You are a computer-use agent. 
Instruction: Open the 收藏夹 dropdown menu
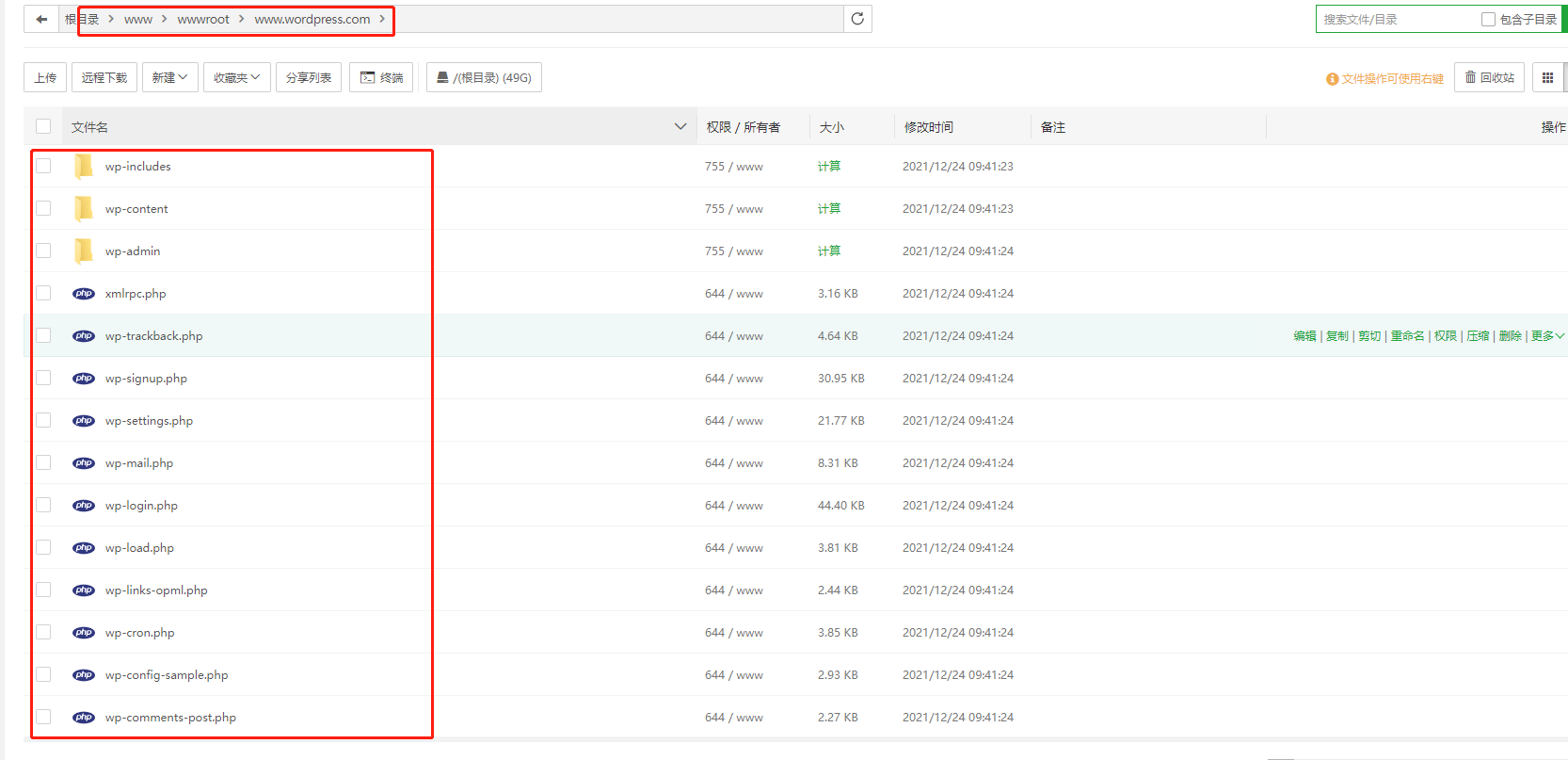(x=237, y=77)
